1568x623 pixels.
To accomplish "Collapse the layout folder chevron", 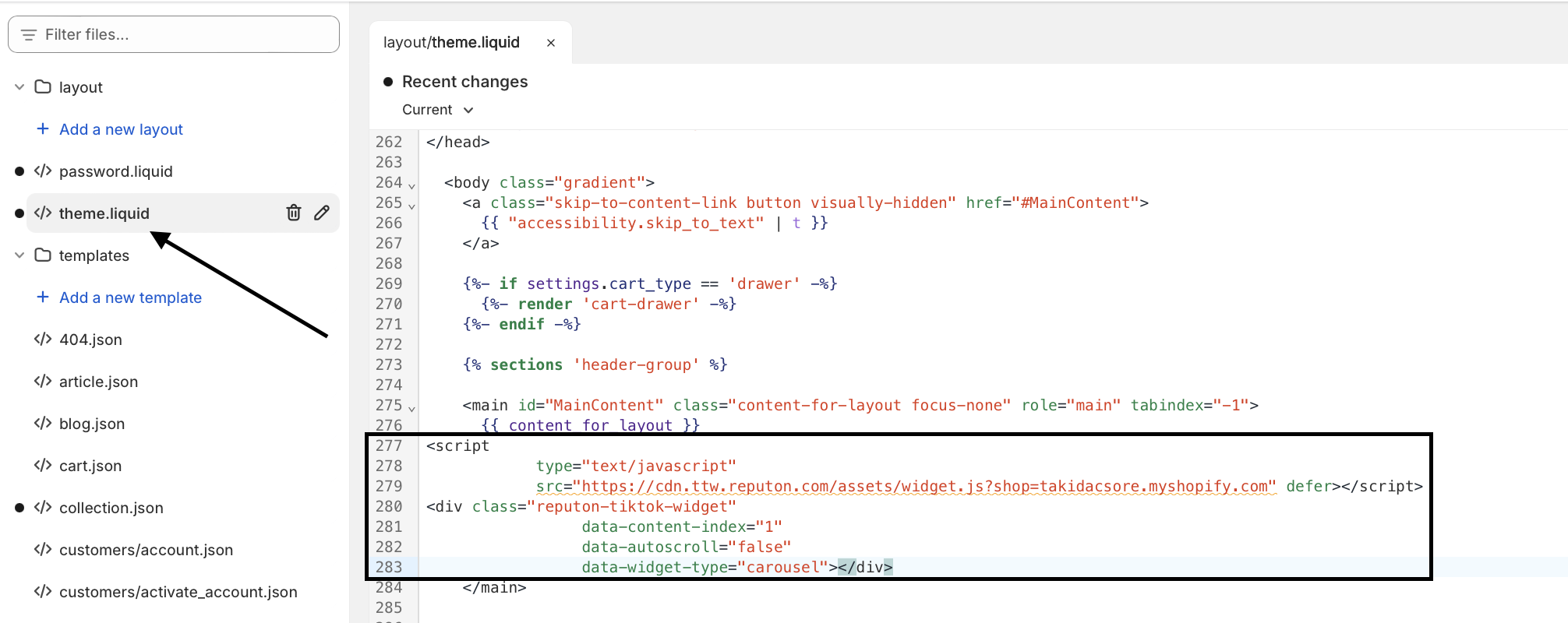I will coord(19,86).
